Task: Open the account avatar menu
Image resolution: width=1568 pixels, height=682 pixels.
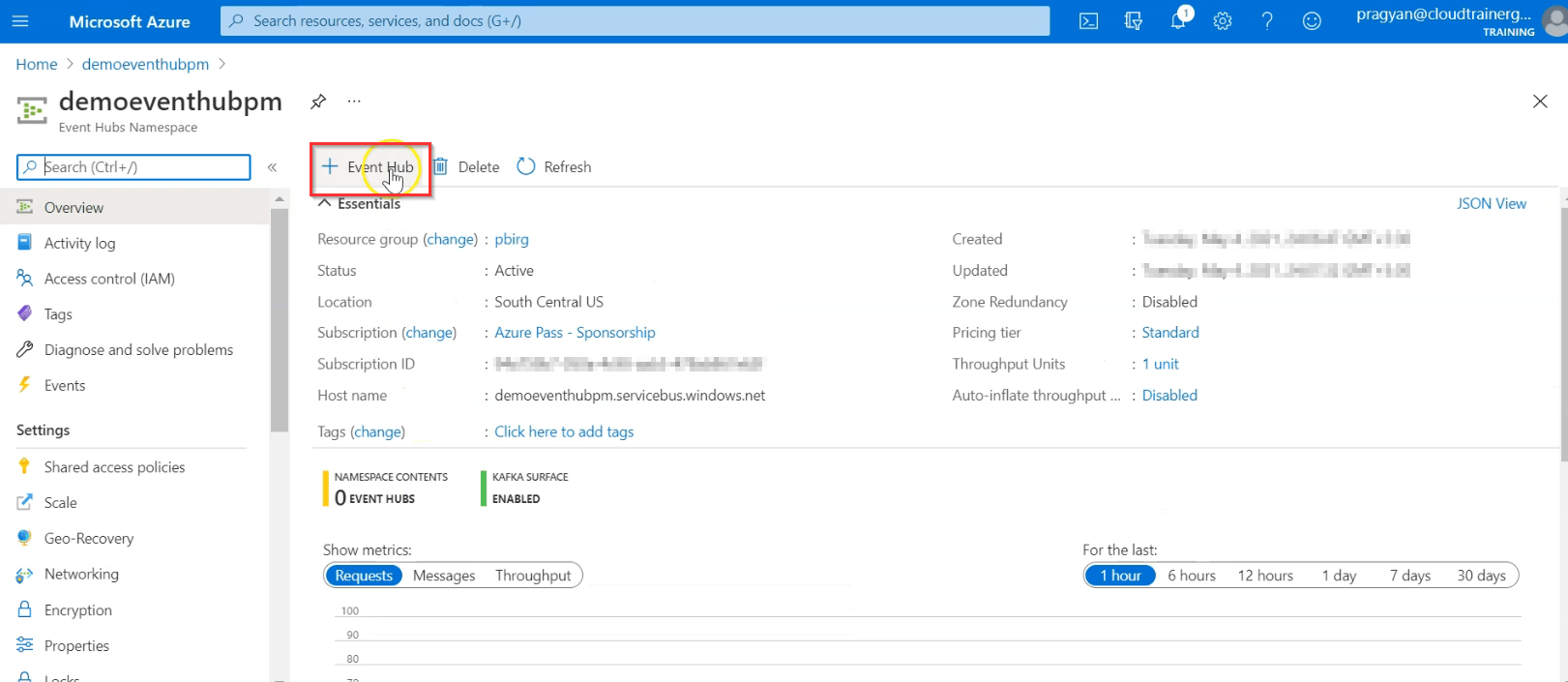Action: (x=1554, y=20)
